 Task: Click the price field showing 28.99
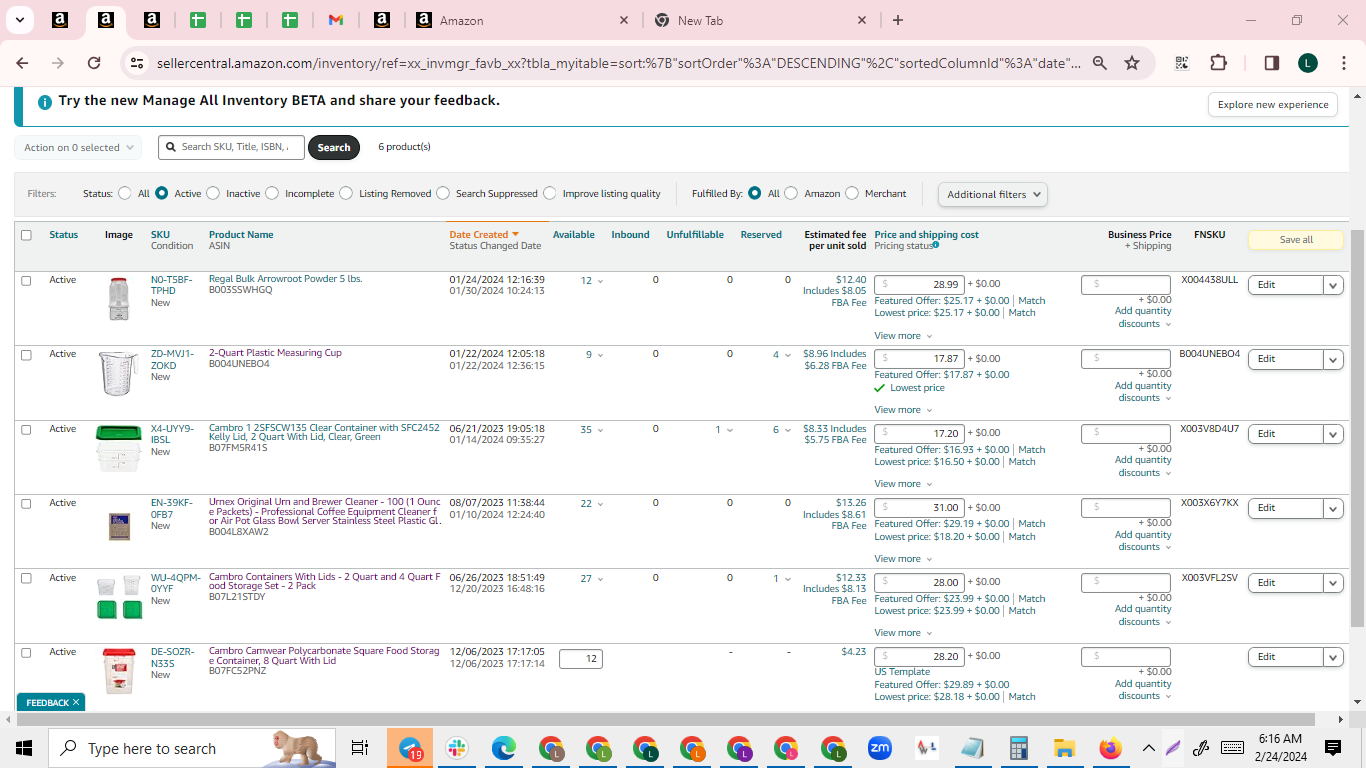click(x=920, y=285)
